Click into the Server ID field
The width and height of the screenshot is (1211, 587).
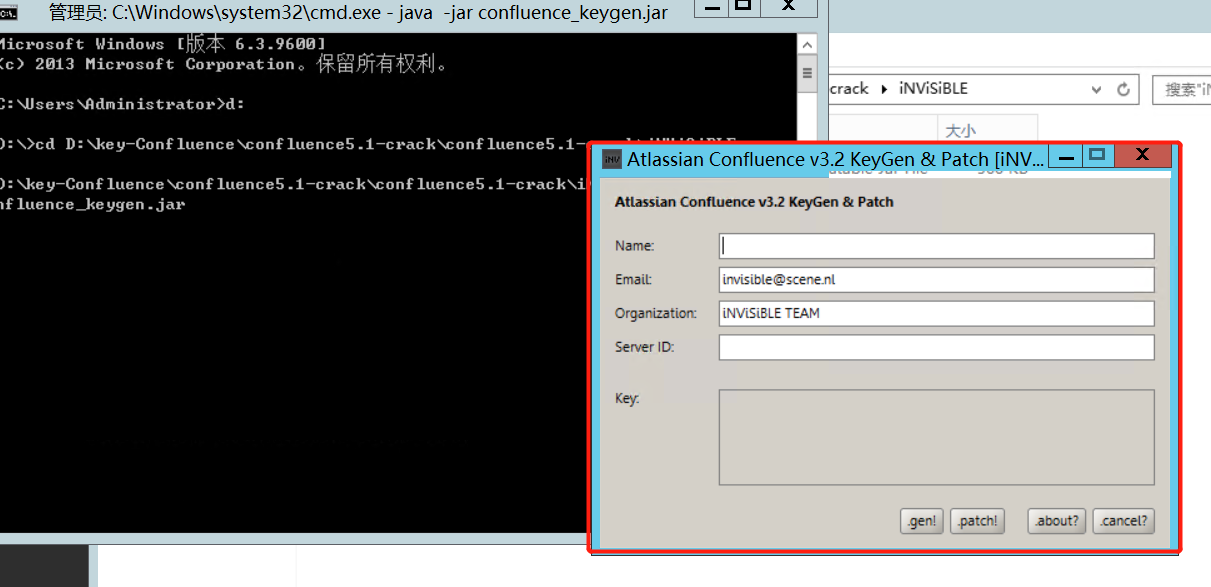click(936, 347)
